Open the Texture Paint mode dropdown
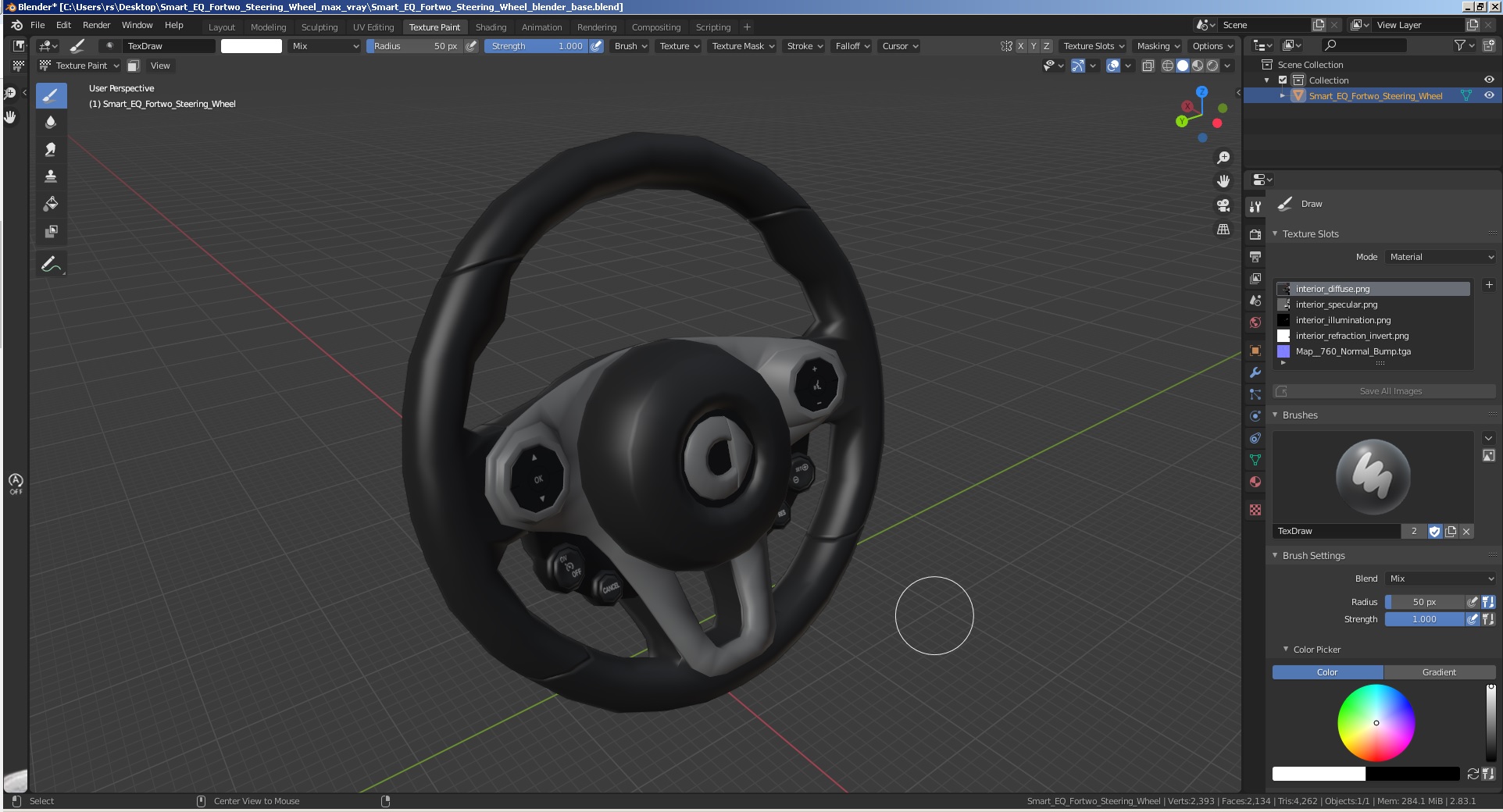Screen dimensions: 1503x812 coord(79,66)
